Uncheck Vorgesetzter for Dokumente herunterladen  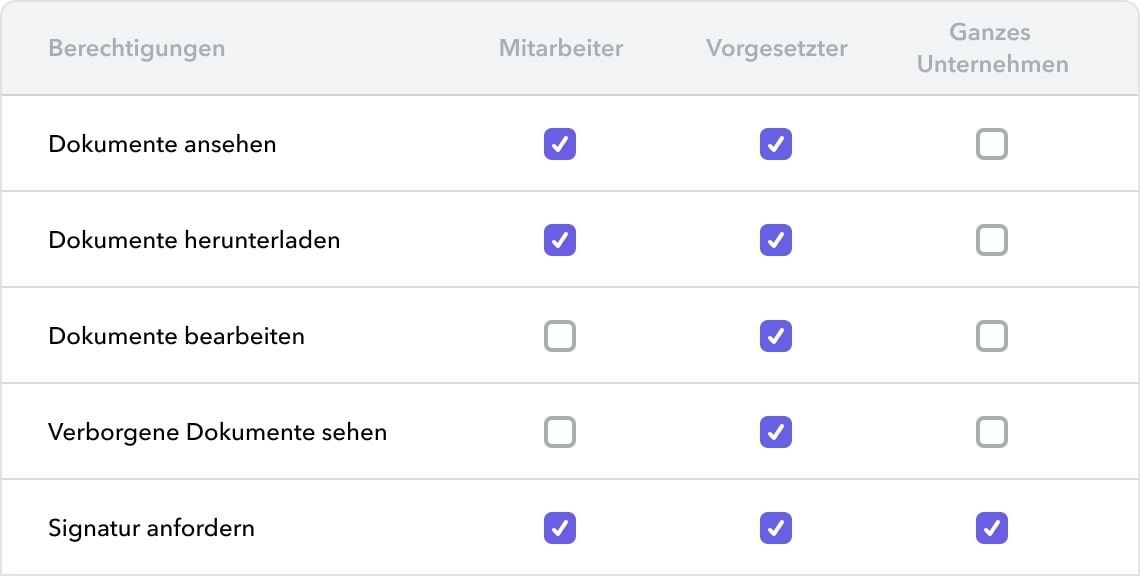coord(776,240)
